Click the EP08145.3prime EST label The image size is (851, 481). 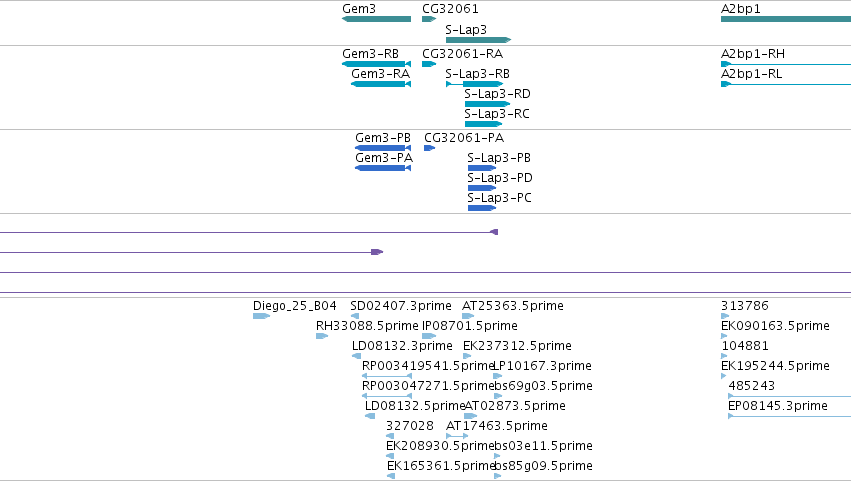(x=778, y=407)
